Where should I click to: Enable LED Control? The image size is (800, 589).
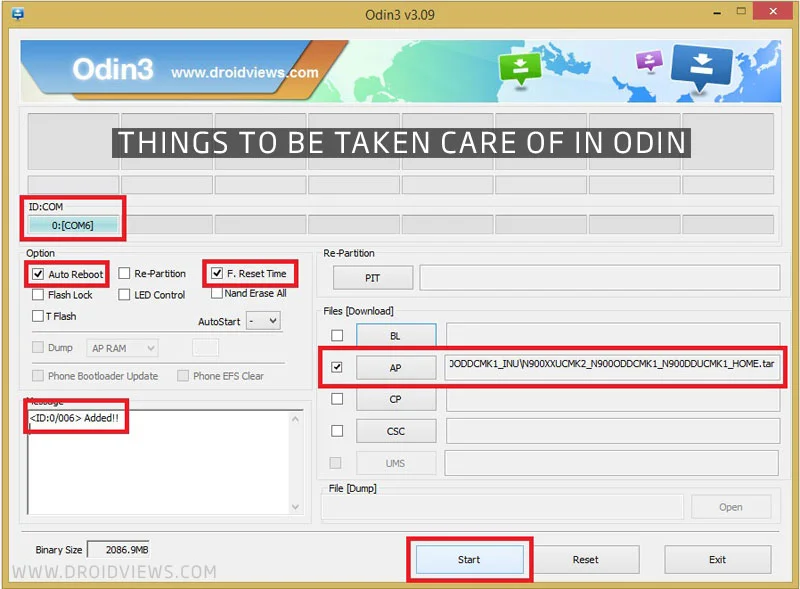[x=123, y=293]
